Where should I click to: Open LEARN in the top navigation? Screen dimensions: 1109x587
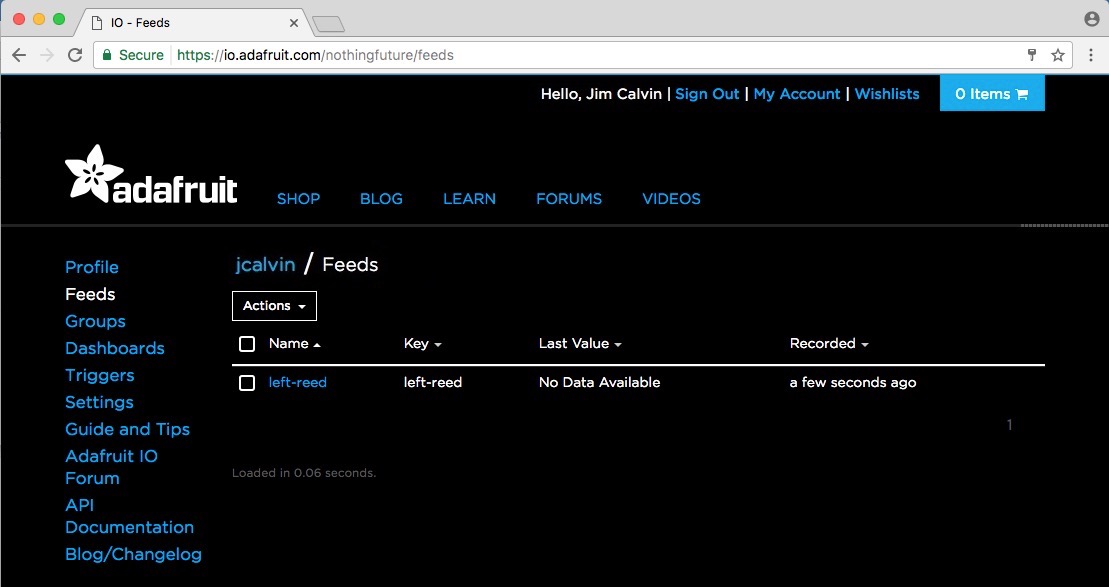pyautogui.click(x=469, y=199)
